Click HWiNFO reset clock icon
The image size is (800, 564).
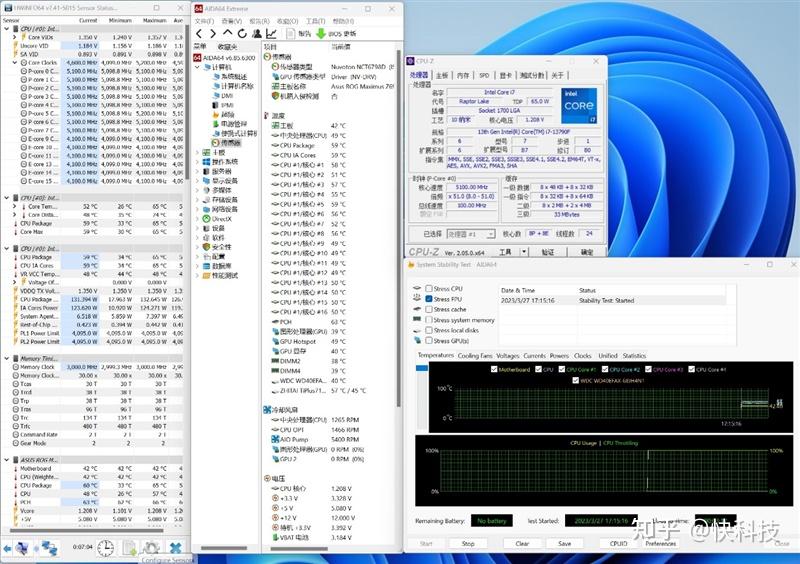[x=106, y=548]
